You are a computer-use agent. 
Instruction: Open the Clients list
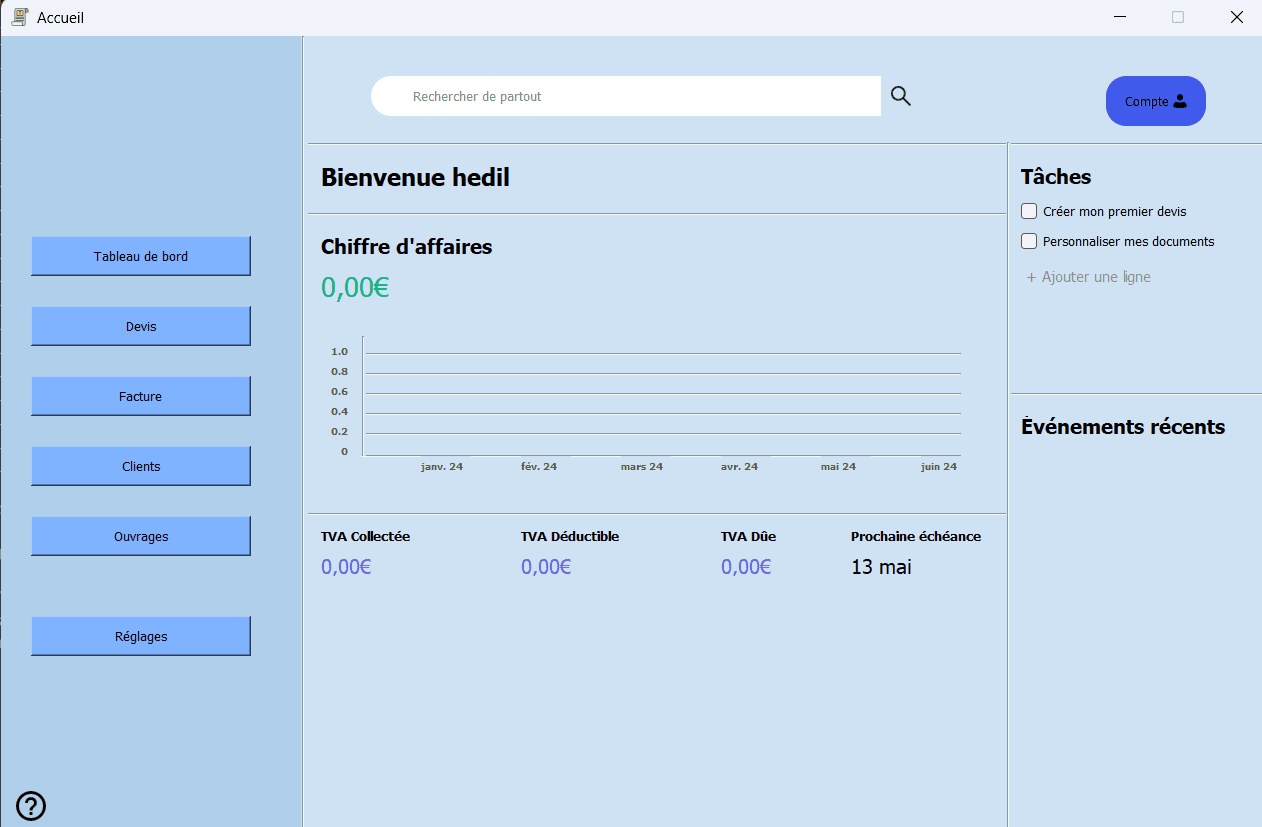(140, 466)
